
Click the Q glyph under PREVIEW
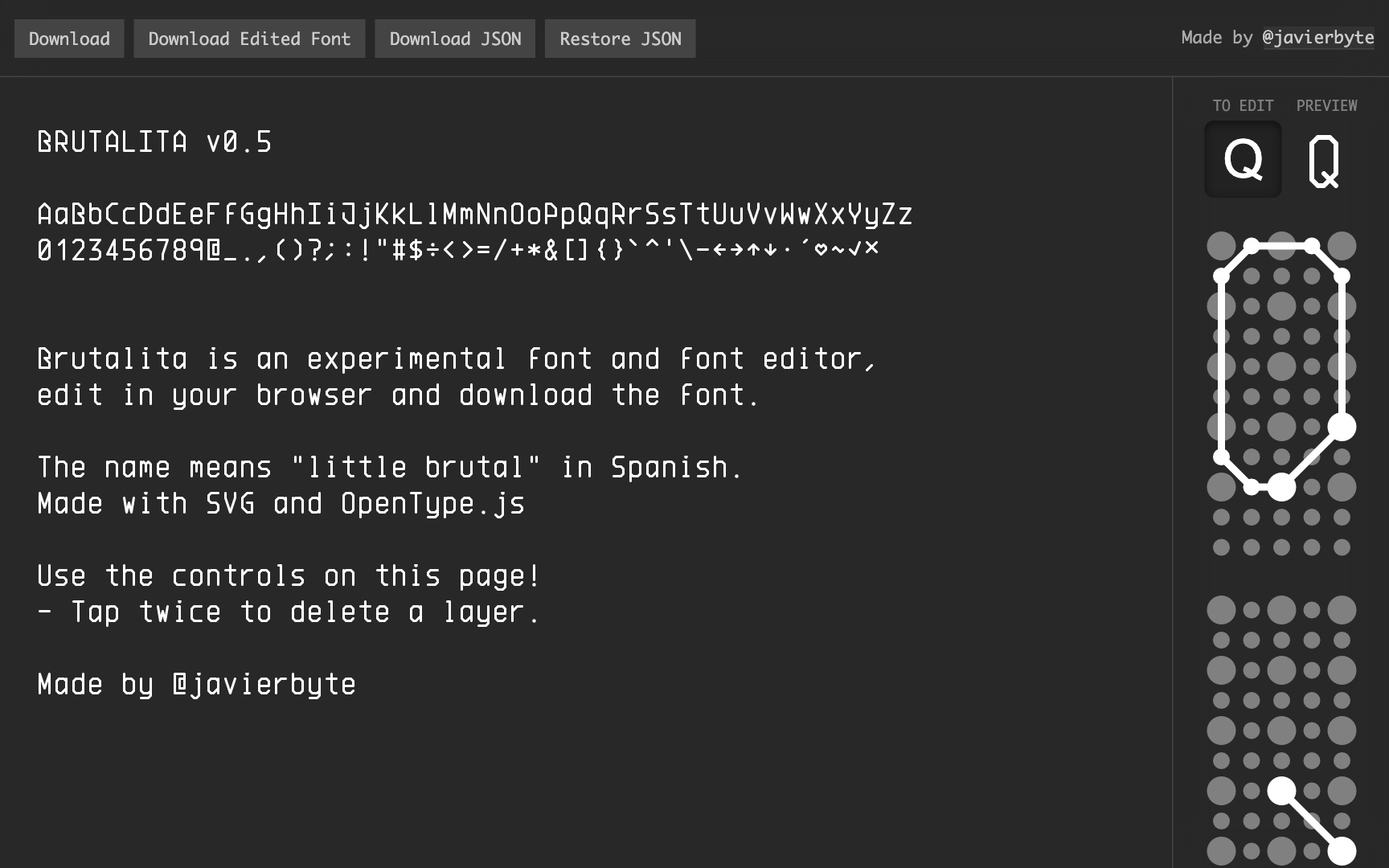coord(1324,161)
